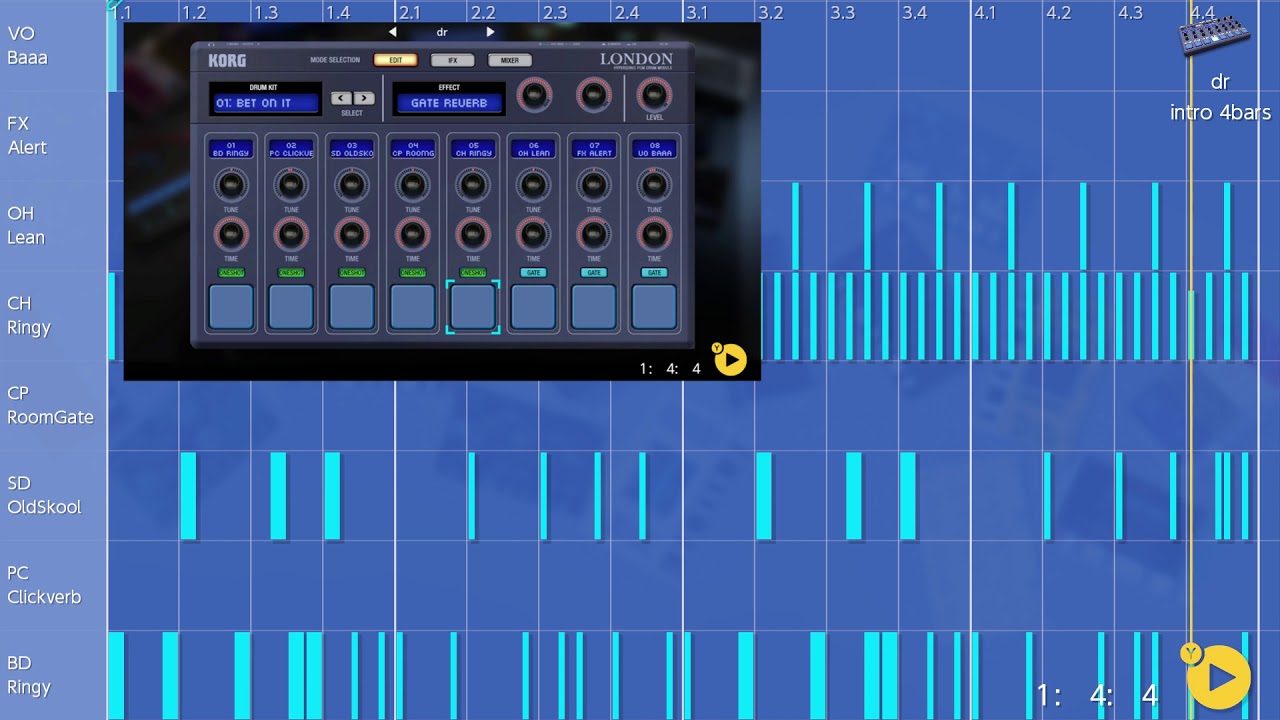
Task: Click the TUNE knob for channel 04
Action: pyautogui.click(x=413, y=185)
